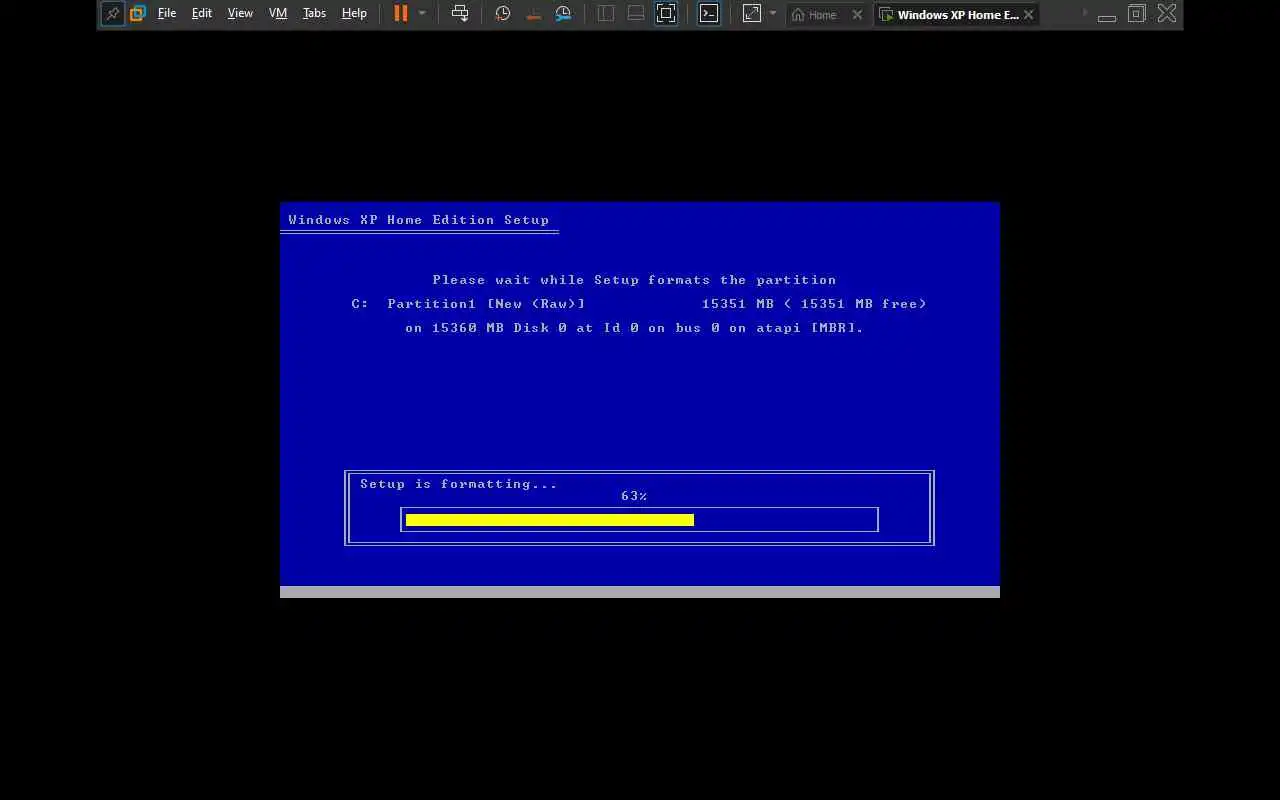Toggle full screen mode icon
The image size is (1280, 800).
666,14
